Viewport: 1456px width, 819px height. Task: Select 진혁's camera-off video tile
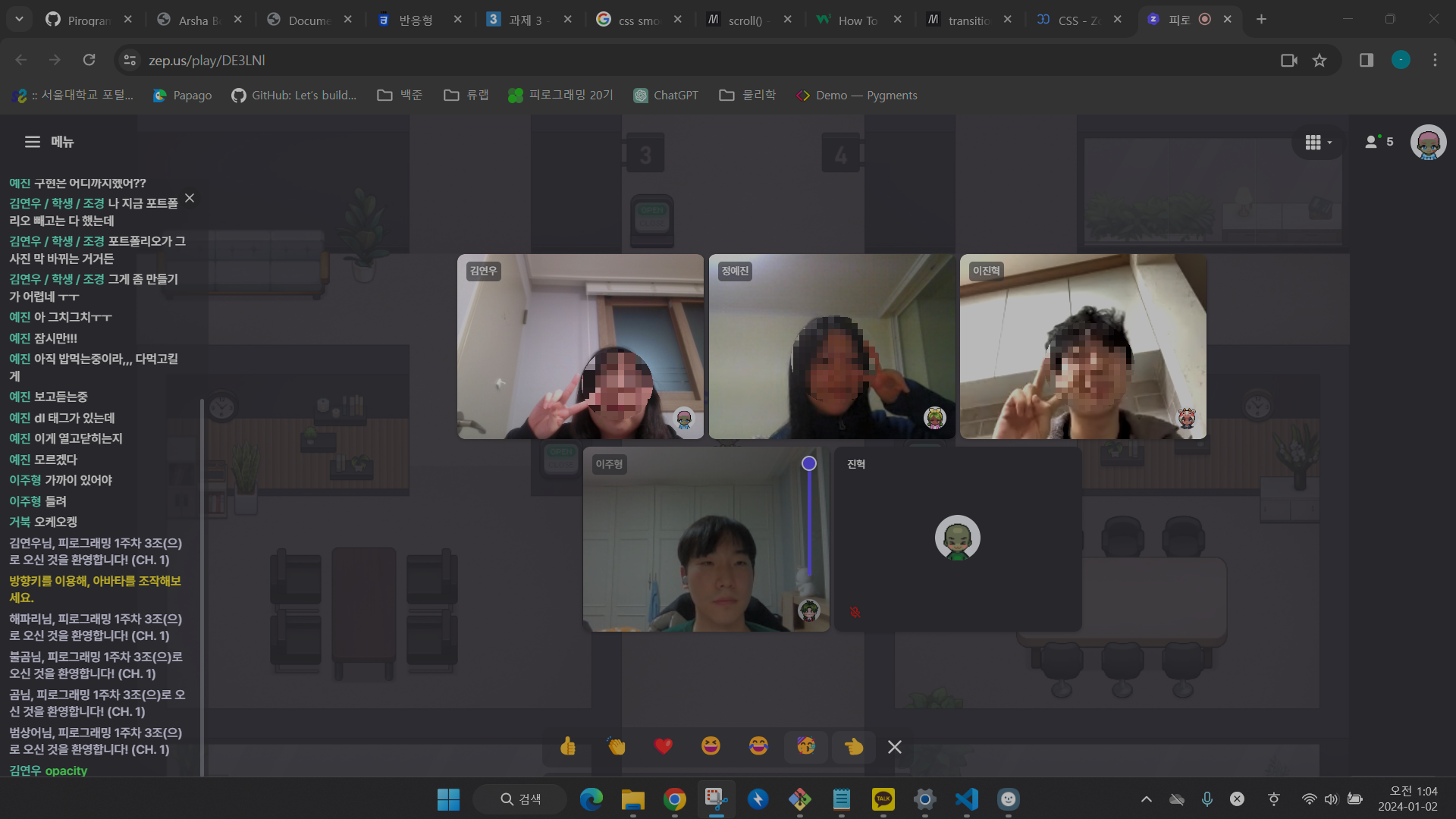click(x=957, y=538)
